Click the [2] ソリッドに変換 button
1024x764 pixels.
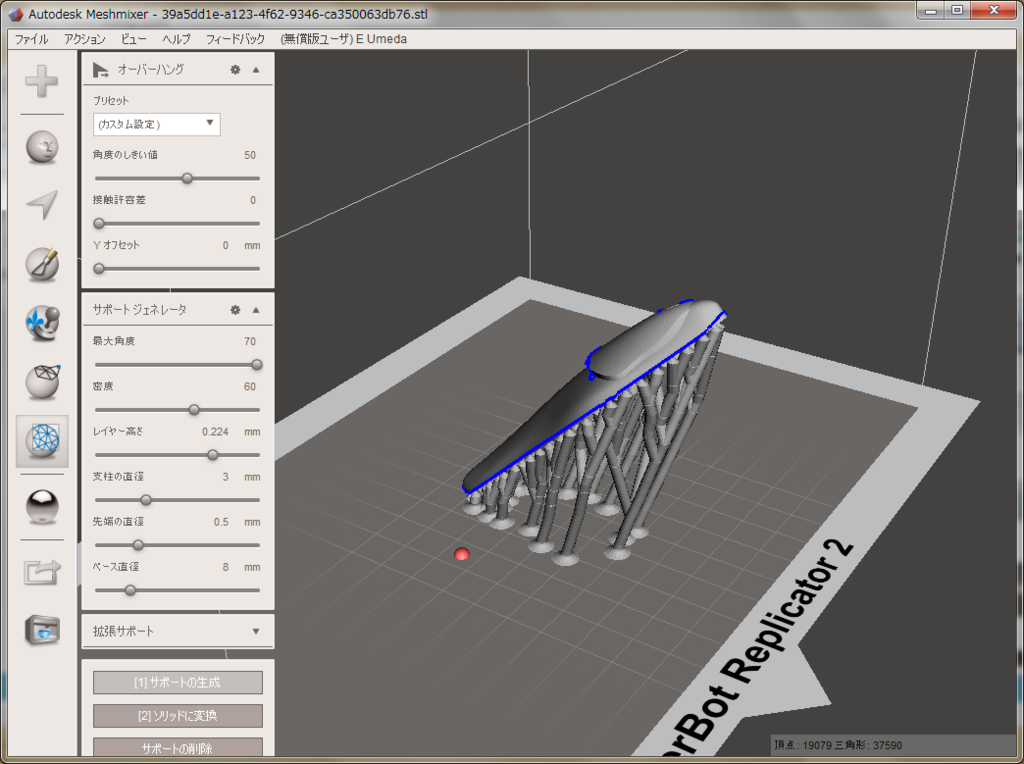point(178,716)
